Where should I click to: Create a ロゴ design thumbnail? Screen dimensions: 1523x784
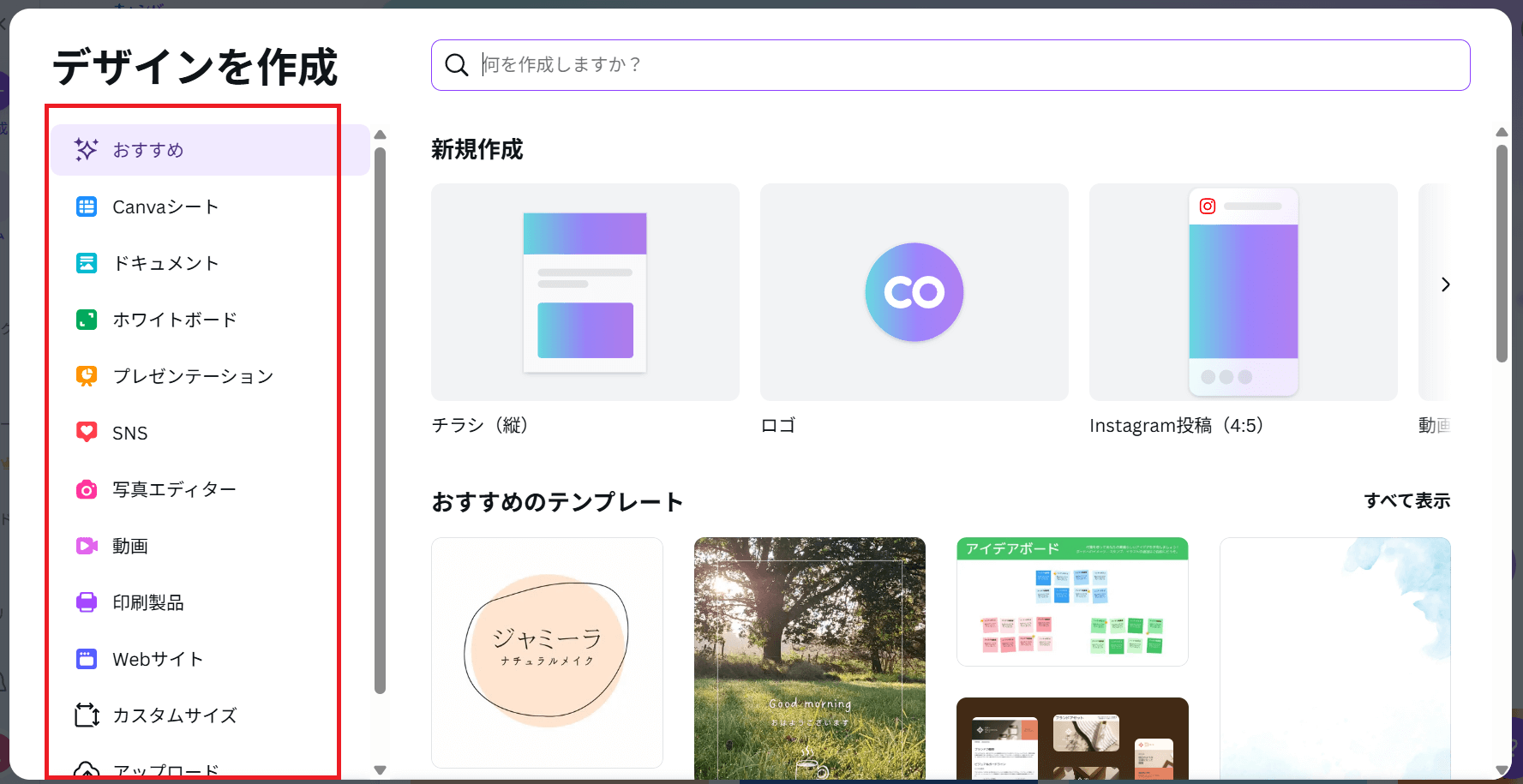pyautogui.click(x=914, y=292)
